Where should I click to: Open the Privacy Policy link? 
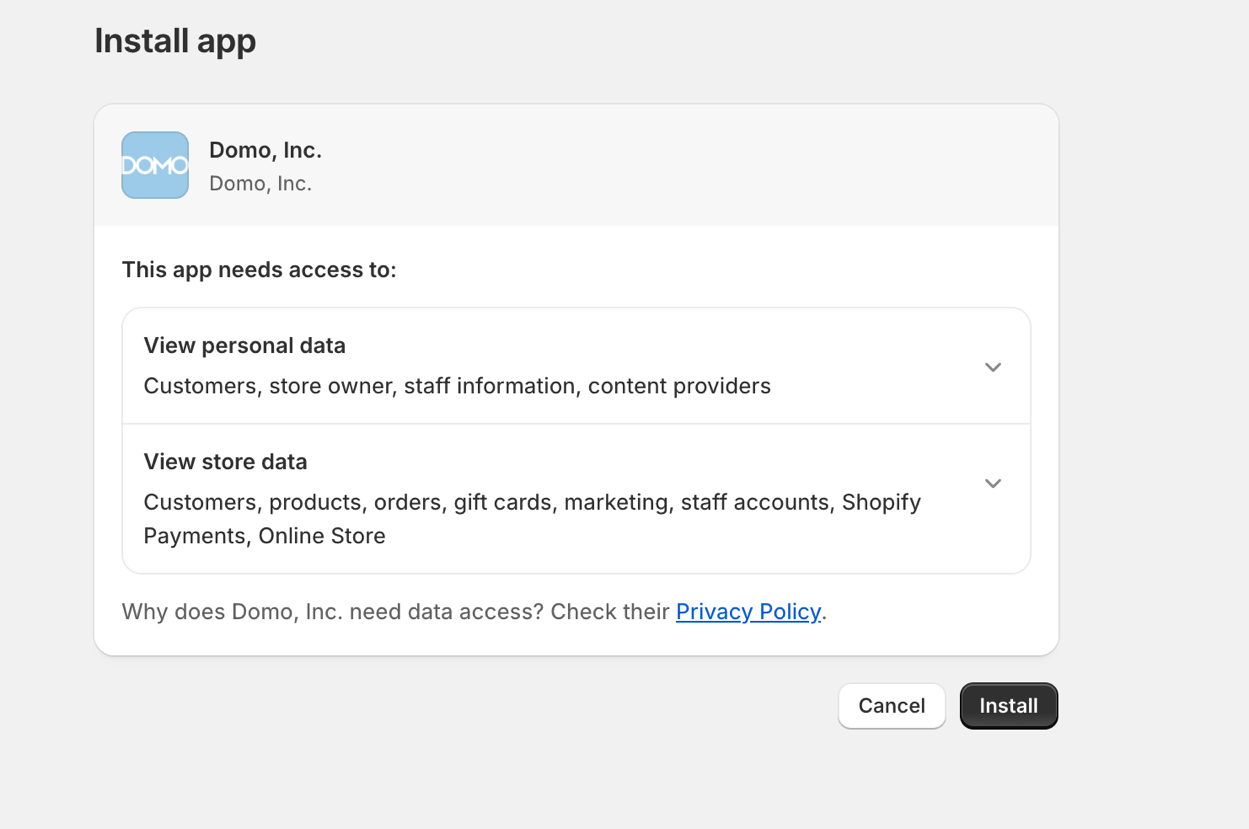point(748,611)
